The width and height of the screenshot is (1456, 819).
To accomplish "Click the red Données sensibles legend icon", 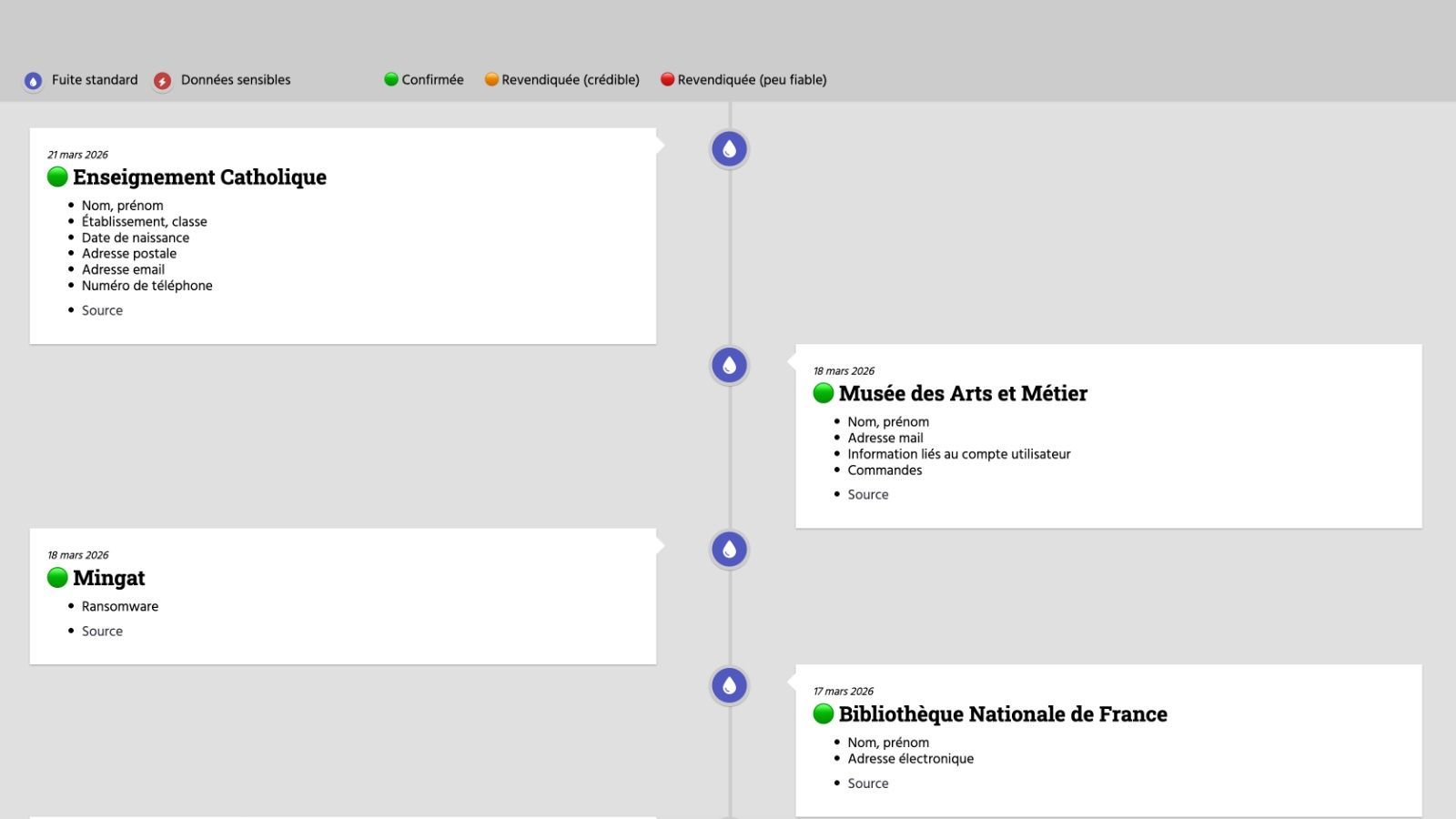I will point(162,81).
